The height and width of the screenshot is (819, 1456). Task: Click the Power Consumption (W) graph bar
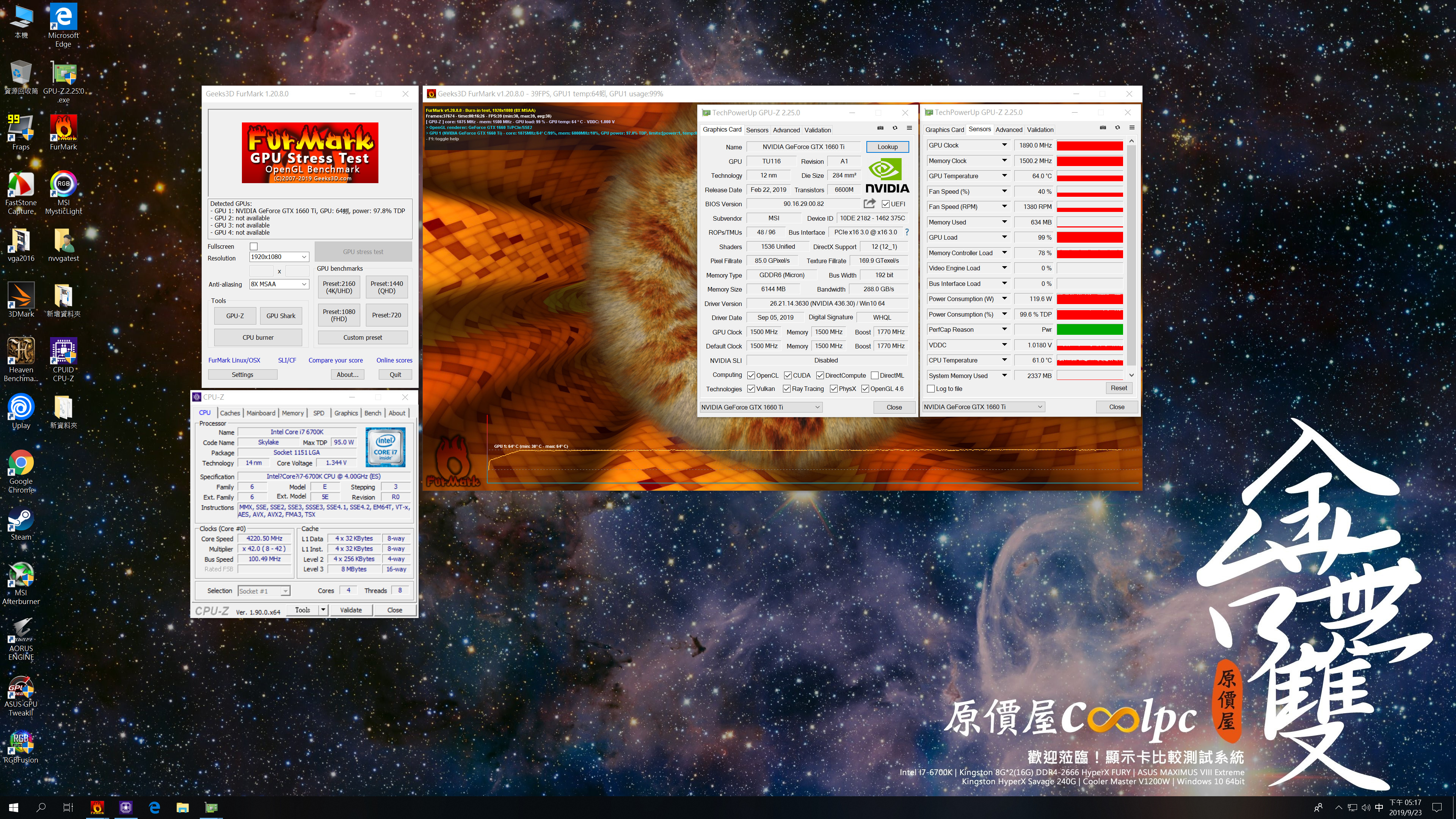(1090, 299)
